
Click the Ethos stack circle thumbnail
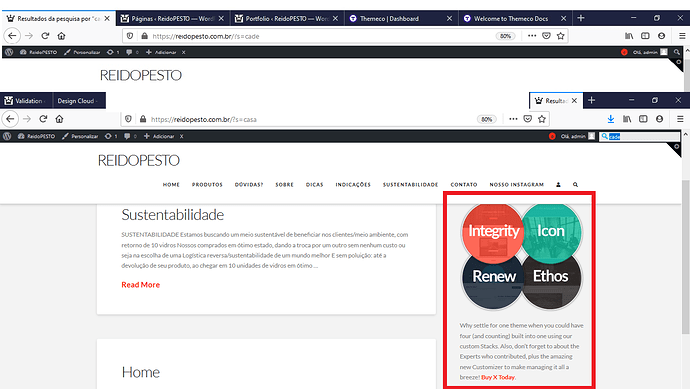(551, 279)
